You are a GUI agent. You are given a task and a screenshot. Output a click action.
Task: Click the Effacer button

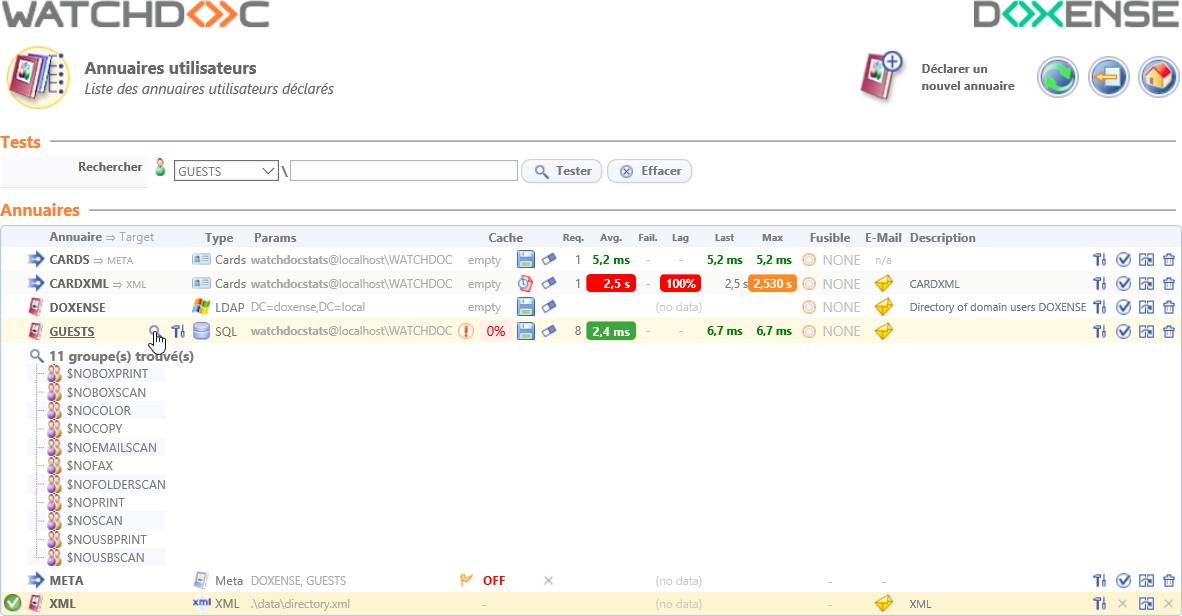point(649,171)
